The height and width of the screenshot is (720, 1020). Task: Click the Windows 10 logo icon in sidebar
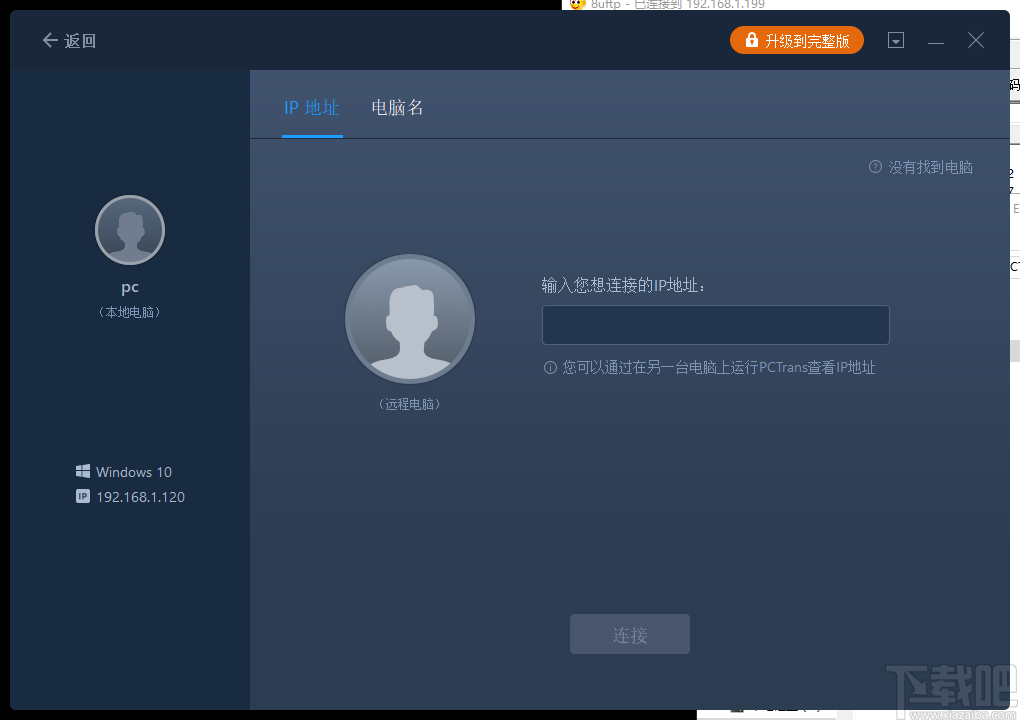[x=82, y=471]
